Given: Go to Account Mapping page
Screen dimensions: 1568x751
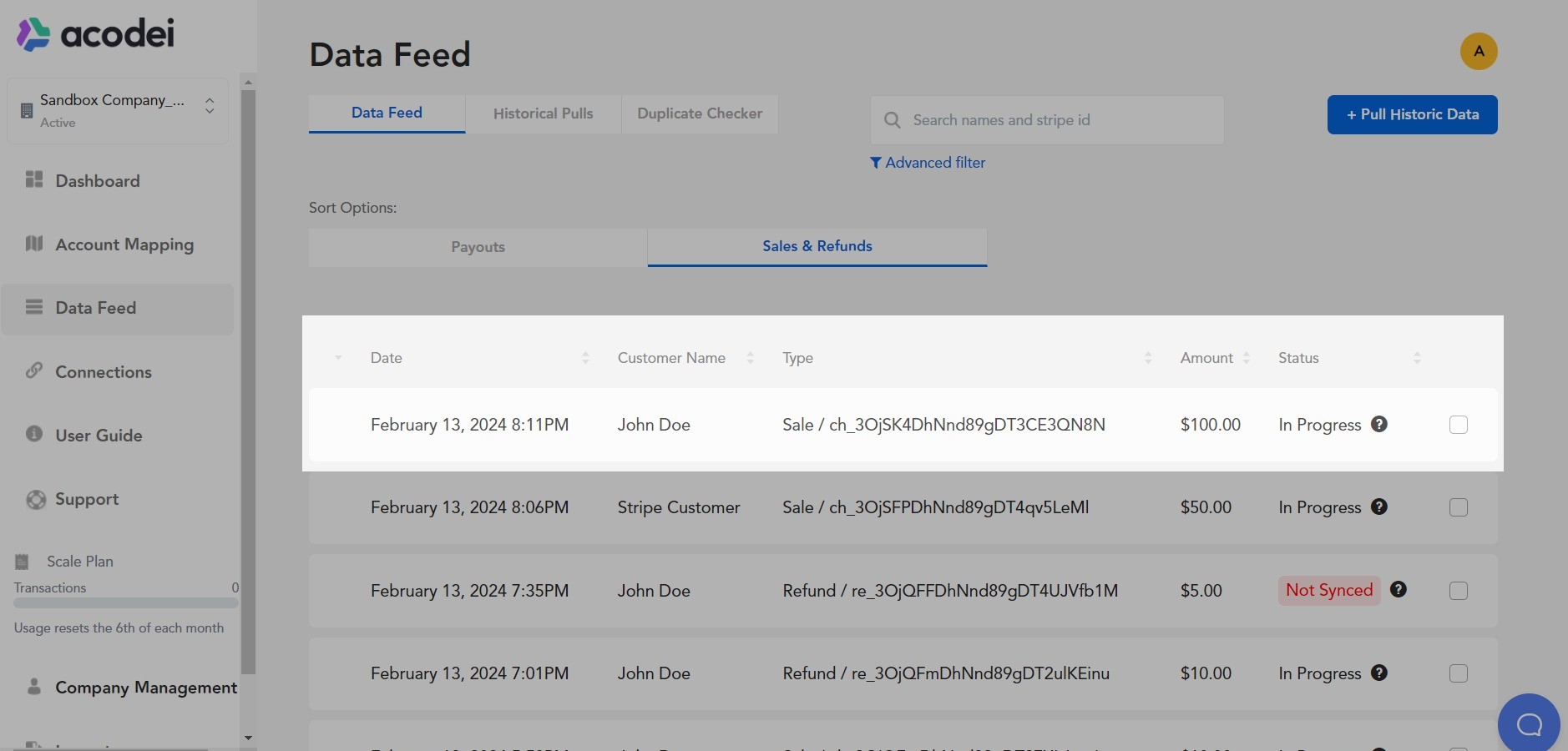Looking at the screenshot, I should coord(124,244).
